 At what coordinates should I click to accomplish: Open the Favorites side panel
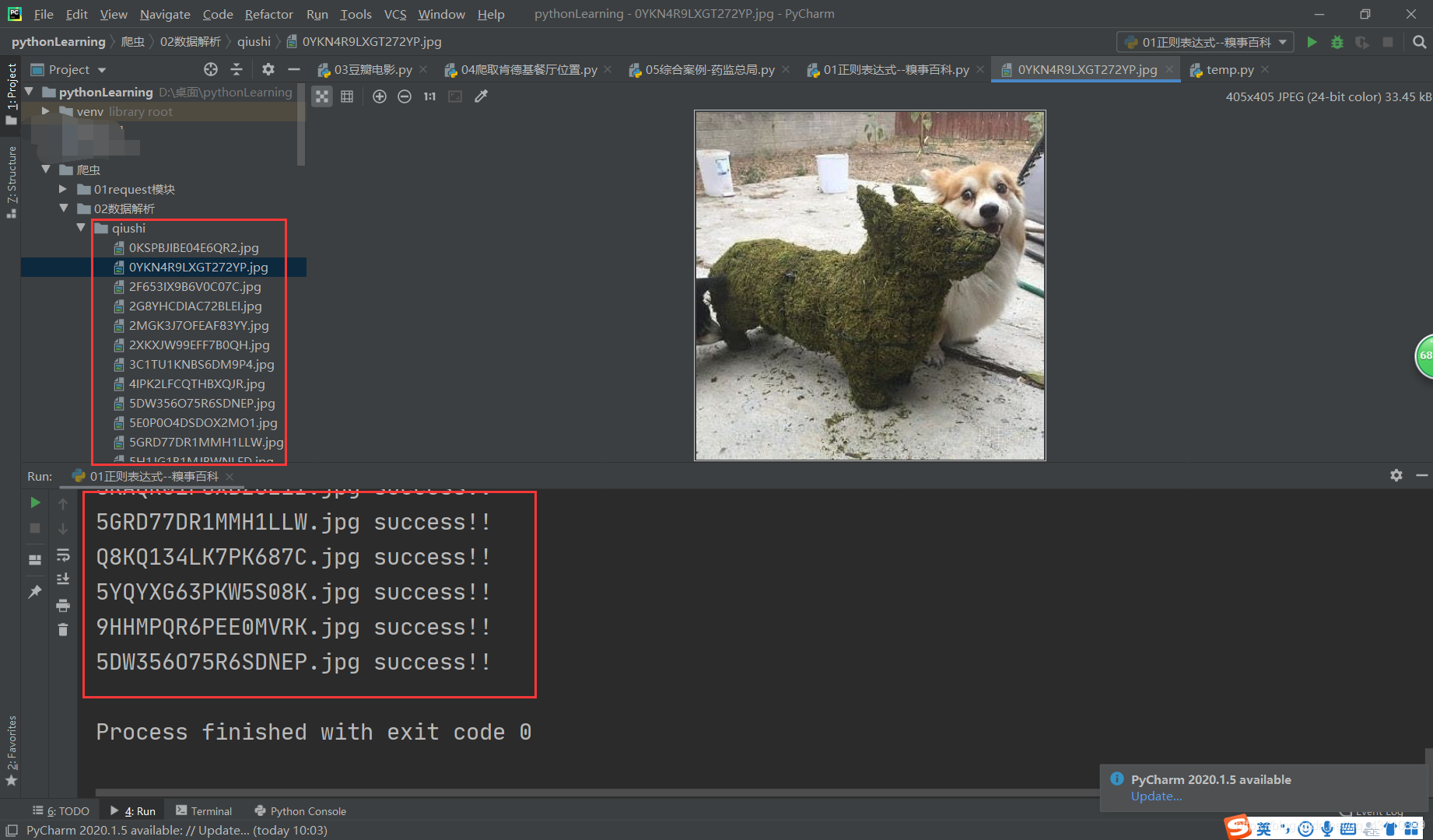coord(11,751)
